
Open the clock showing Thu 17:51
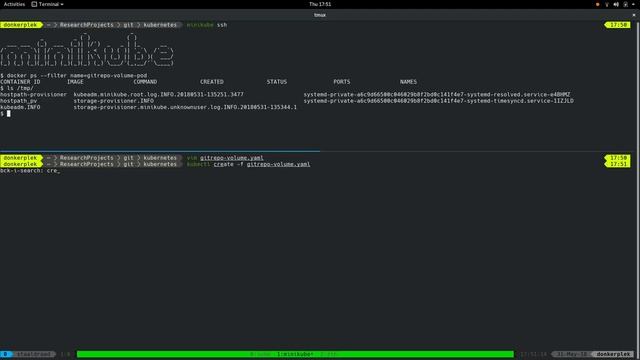point(320,4)
